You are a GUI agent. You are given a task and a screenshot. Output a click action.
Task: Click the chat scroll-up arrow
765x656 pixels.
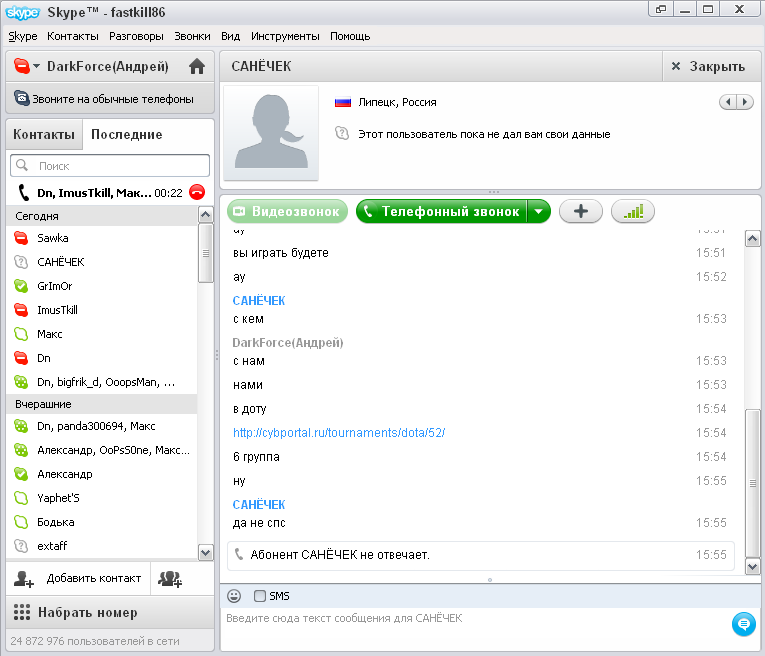coord(752,239)
